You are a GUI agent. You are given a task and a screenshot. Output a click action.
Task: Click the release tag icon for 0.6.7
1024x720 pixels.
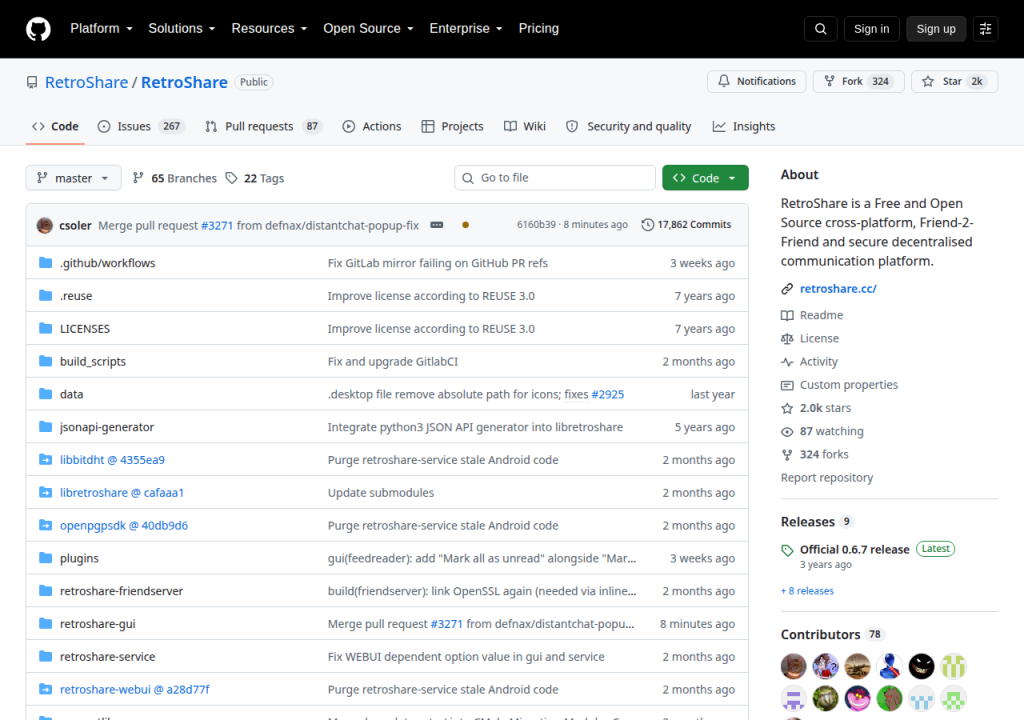click(x=787, y=550)
